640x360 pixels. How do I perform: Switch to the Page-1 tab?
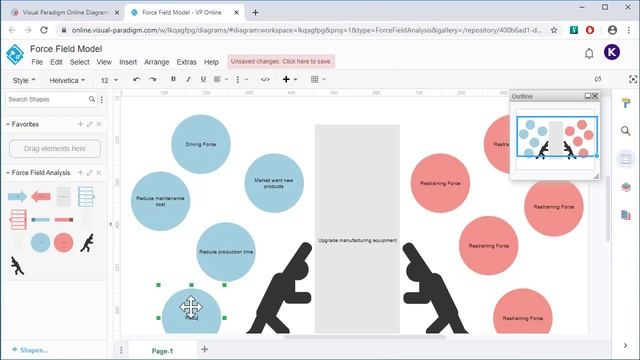[x=162, y=351]
